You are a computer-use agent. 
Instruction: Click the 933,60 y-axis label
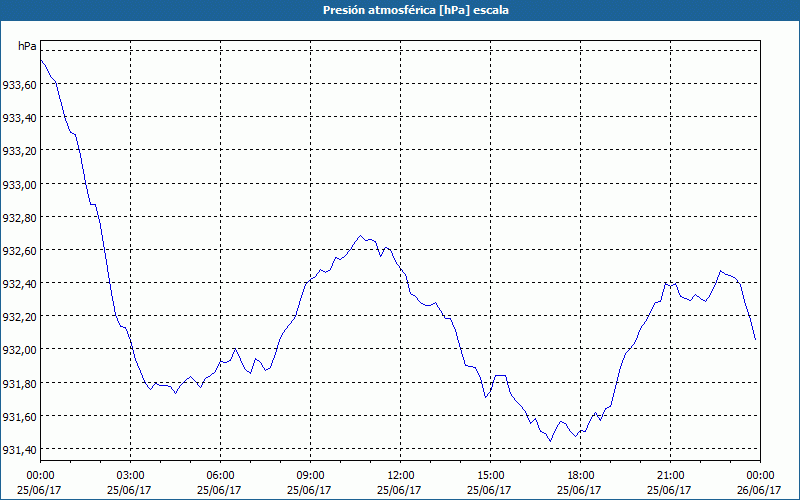tap(19, 85)
